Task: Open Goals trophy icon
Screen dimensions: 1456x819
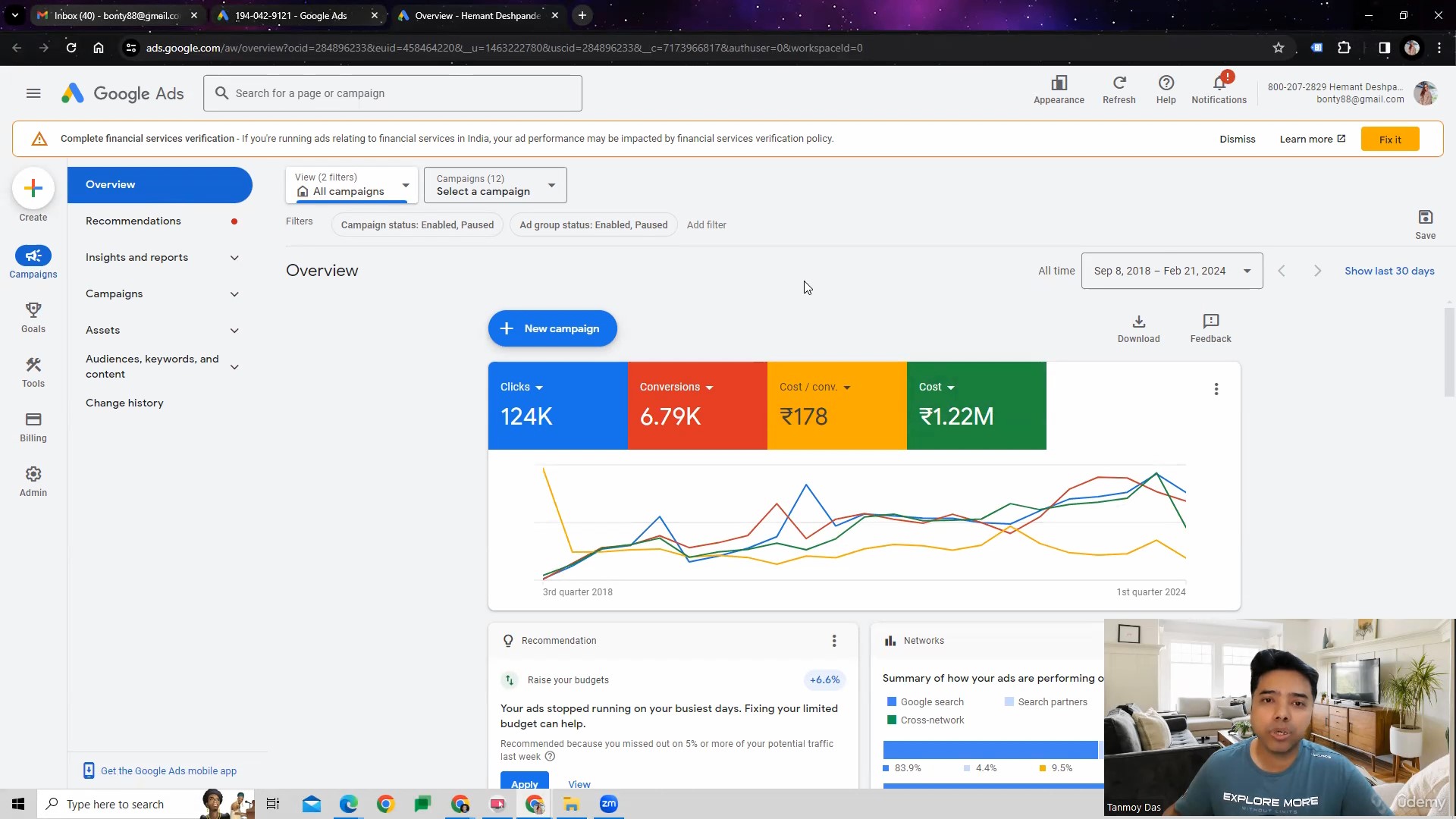Action: (33, 310)
